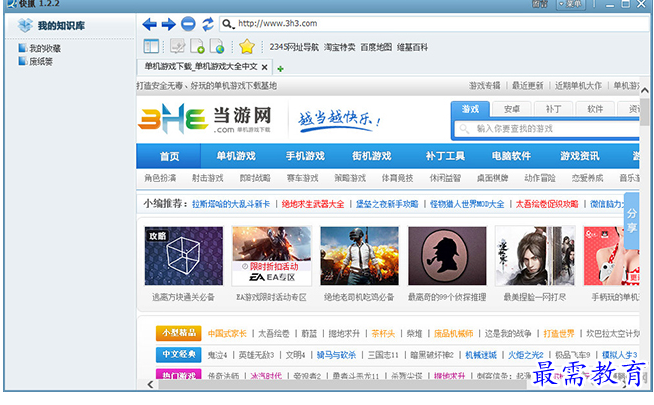
Task: Click the 桌面棋牌 category link
Action: pyautogui.click(x=493, y=178)
